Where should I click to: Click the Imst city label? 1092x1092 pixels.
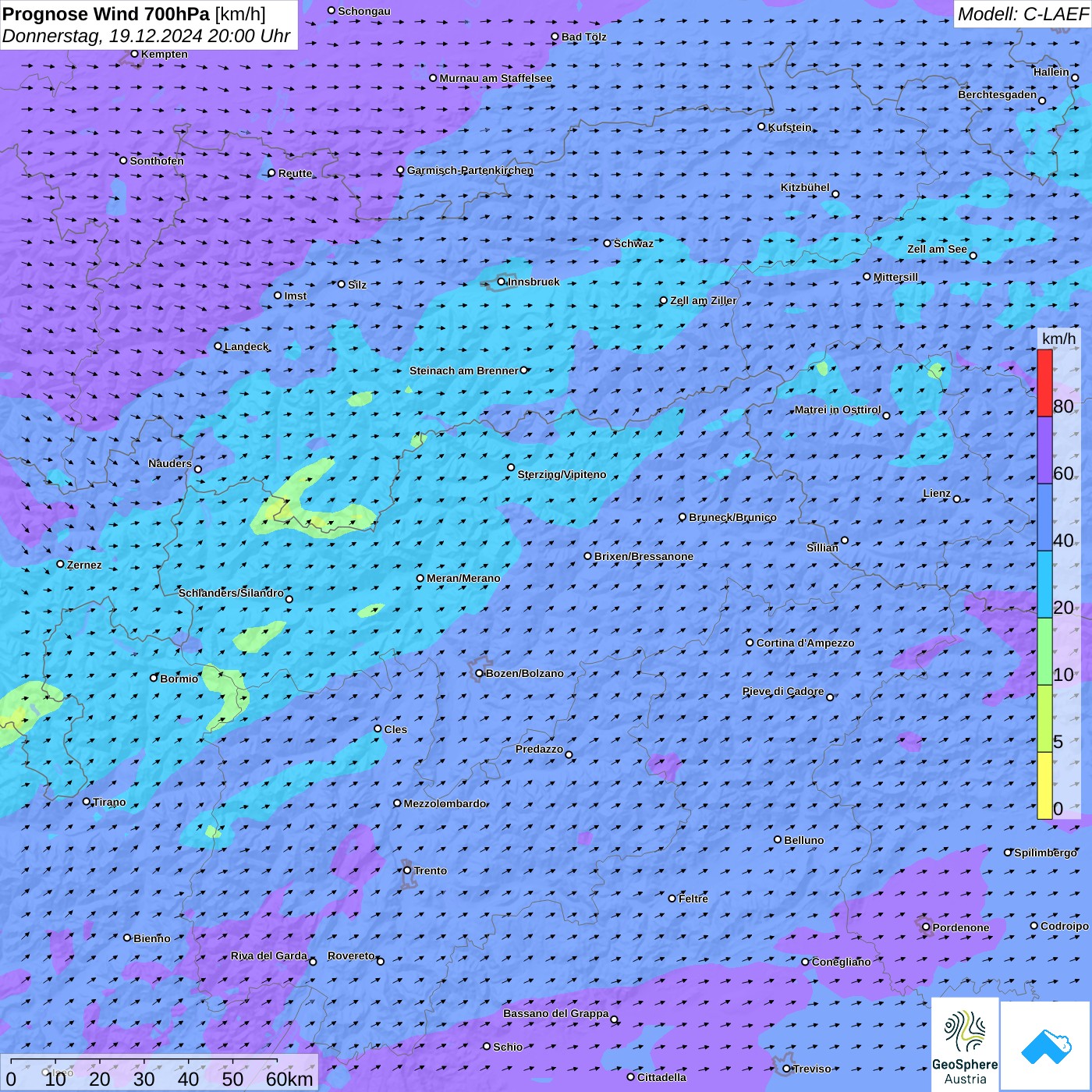295,296
